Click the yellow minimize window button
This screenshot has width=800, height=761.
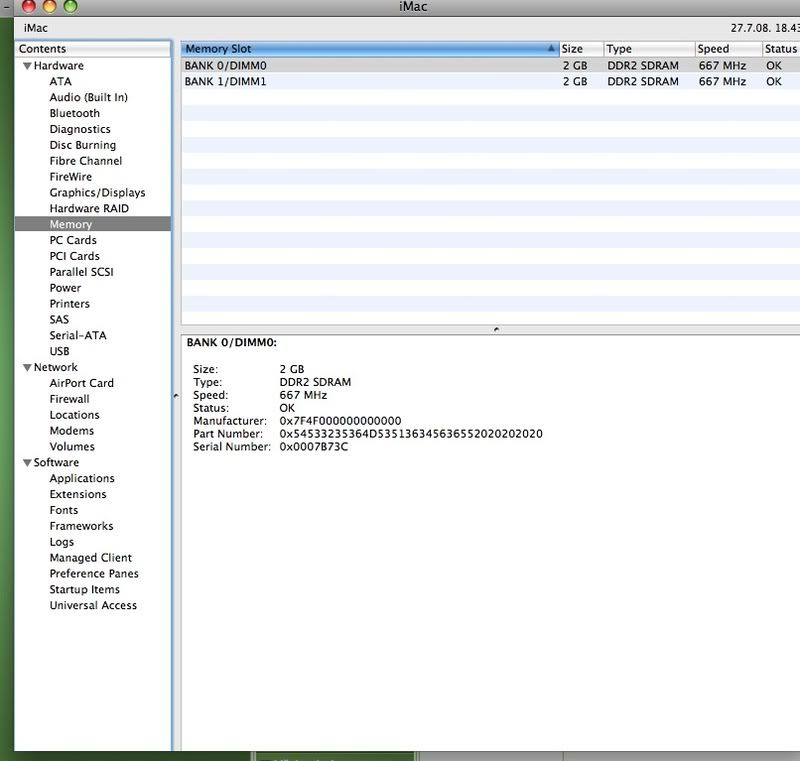(x=49, y=6)
